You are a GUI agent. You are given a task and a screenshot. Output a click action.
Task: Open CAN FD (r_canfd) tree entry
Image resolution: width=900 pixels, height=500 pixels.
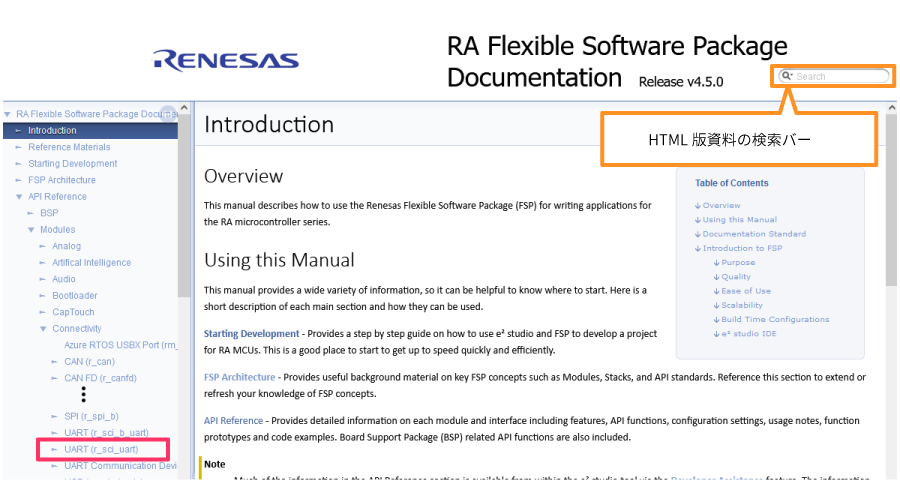[100, 378]
